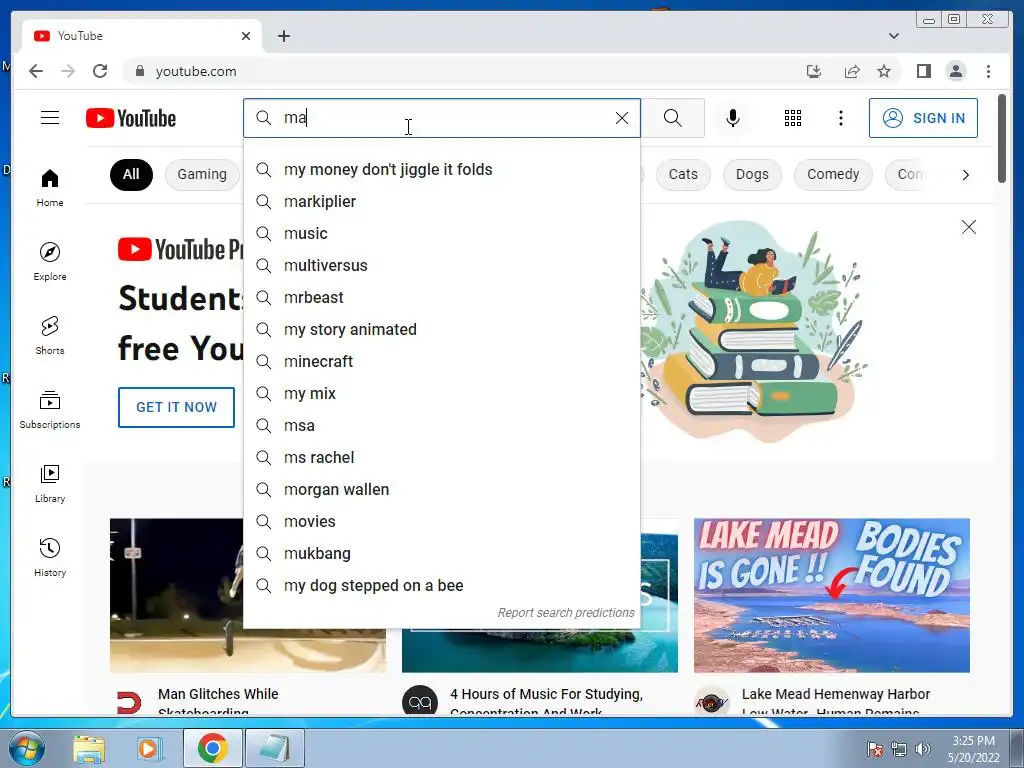Choose the multiversus suggestion
1024x768 pixels.
(x=441, y=266)
